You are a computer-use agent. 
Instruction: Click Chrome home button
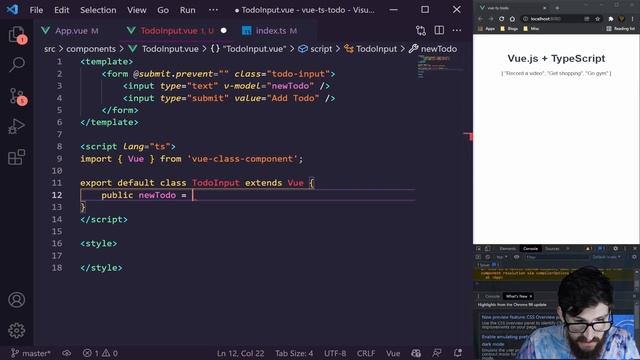[512, 19]
